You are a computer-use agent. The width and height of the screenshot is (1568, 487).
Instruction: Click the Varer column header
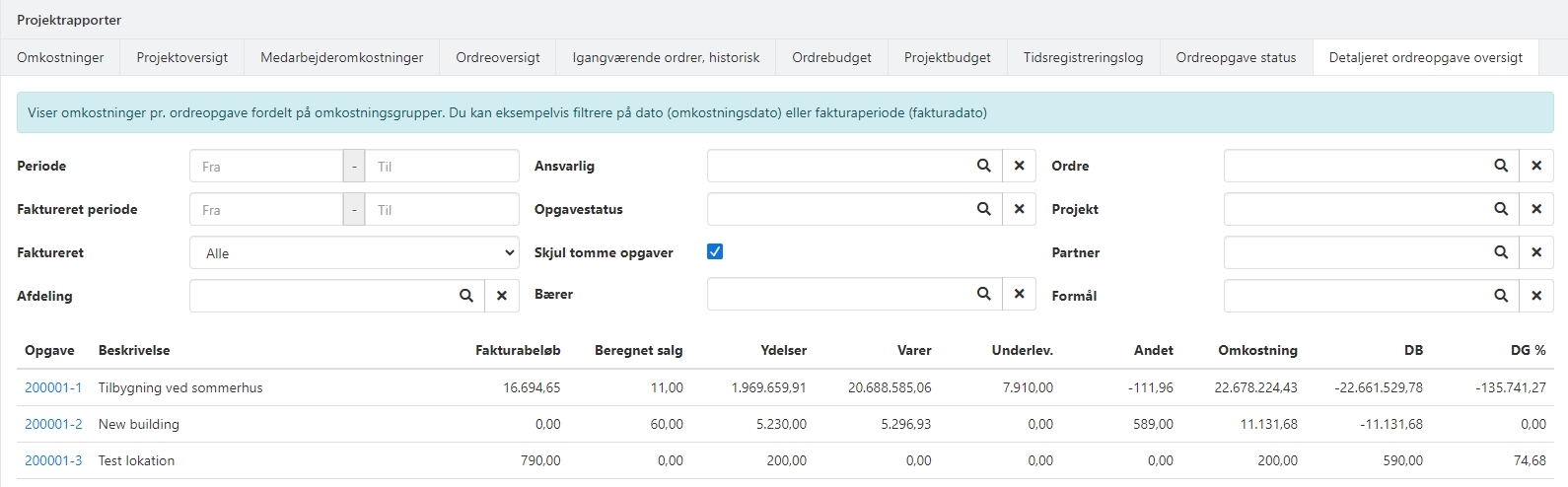913,350
